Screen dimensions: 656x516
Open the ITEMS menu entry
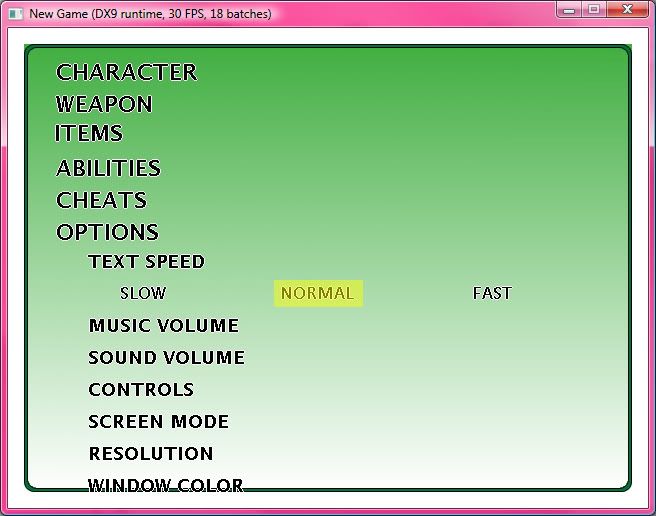pyautogui.click(x=89, y=133)
